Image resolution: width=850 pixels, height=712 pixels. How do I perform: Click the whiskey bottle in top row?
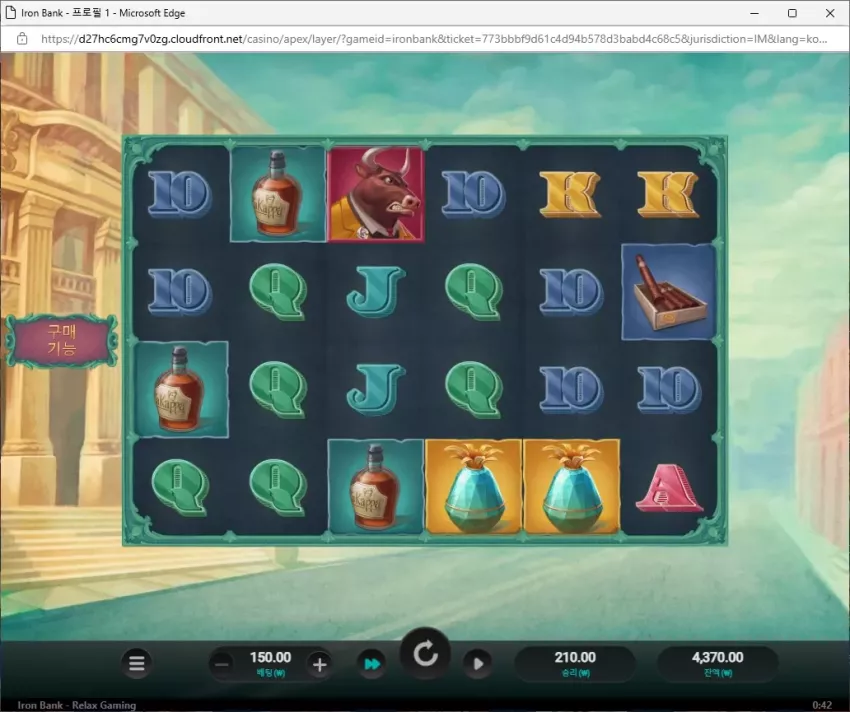click(x=278, y=194)
